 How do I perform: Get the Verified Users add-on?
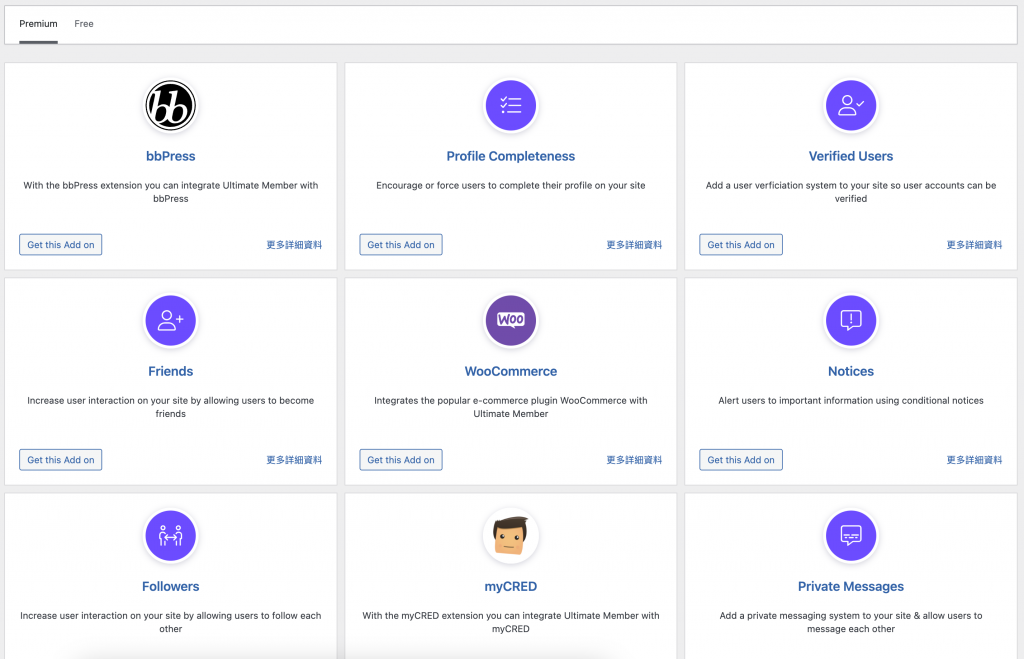741,245
